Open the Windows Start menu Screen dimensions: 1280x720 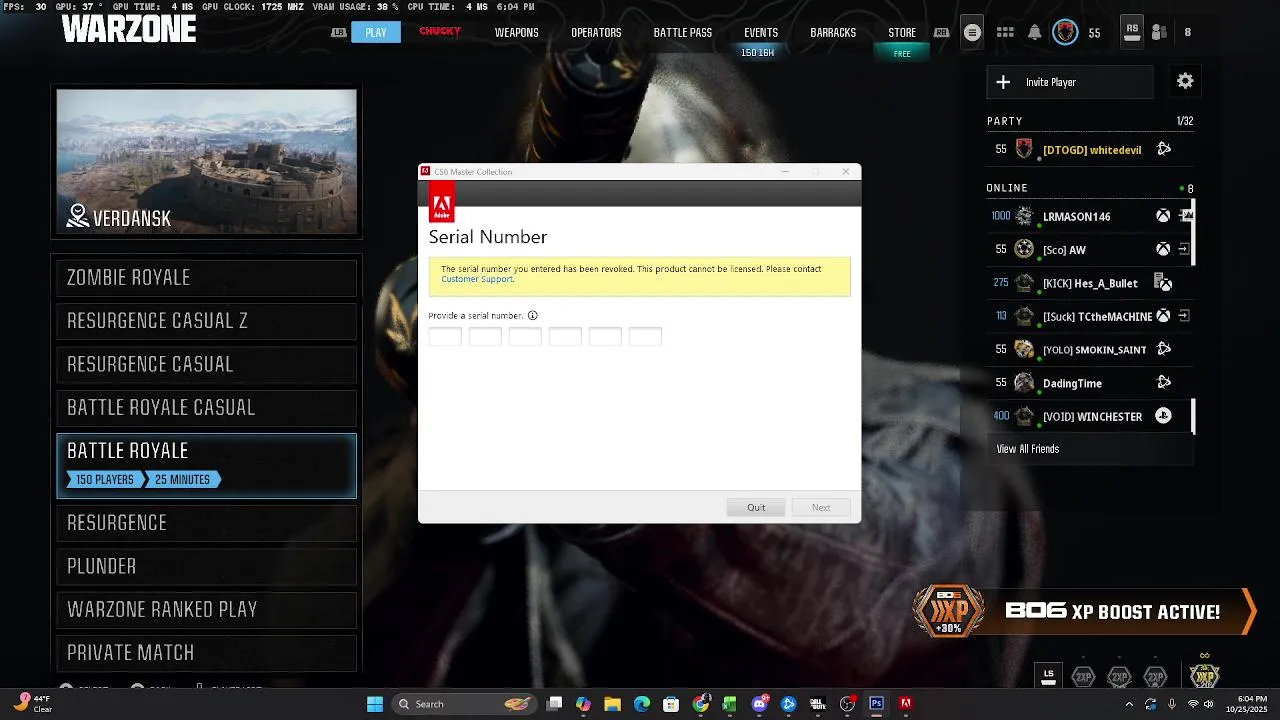[x=375, y=704]
